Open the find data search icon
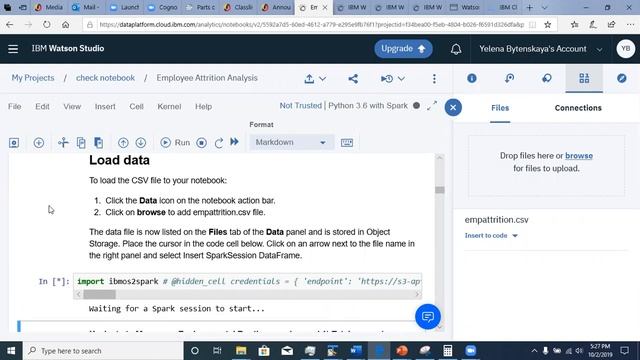Image resolution: width=640 pixels, height=360 pixels. tap(509, 78)
